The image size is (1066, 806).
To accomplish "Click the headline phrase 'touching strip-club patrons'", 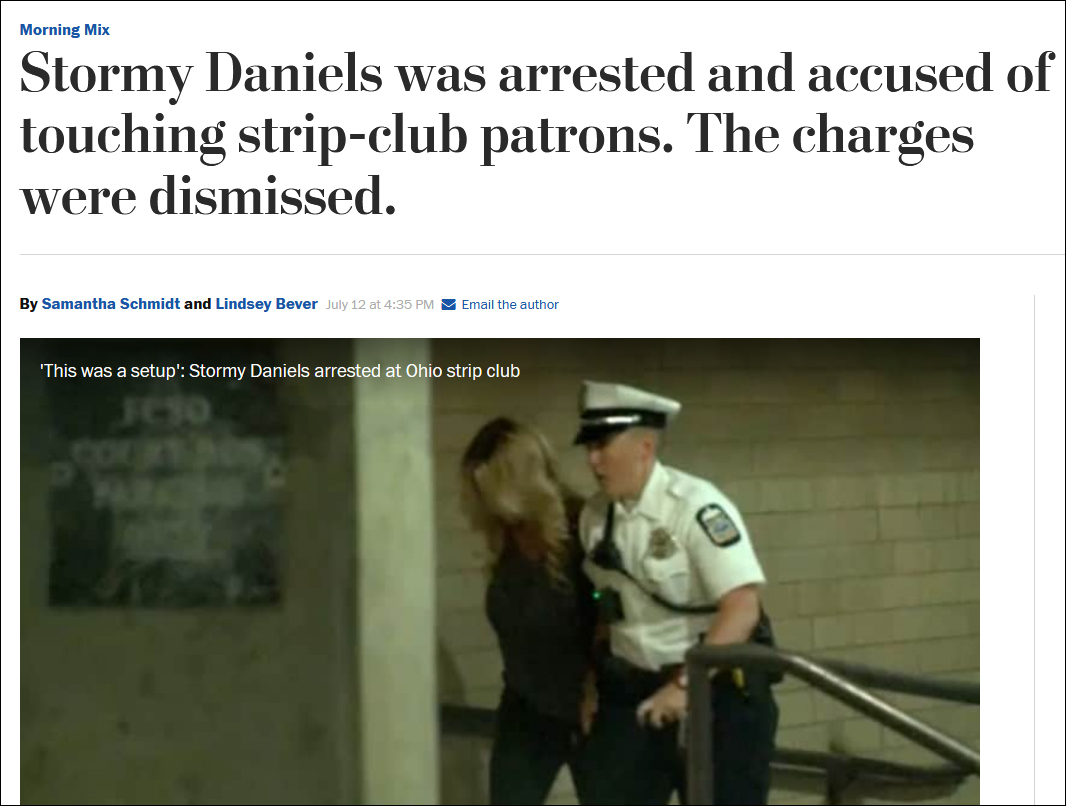I will click(340, 135).
